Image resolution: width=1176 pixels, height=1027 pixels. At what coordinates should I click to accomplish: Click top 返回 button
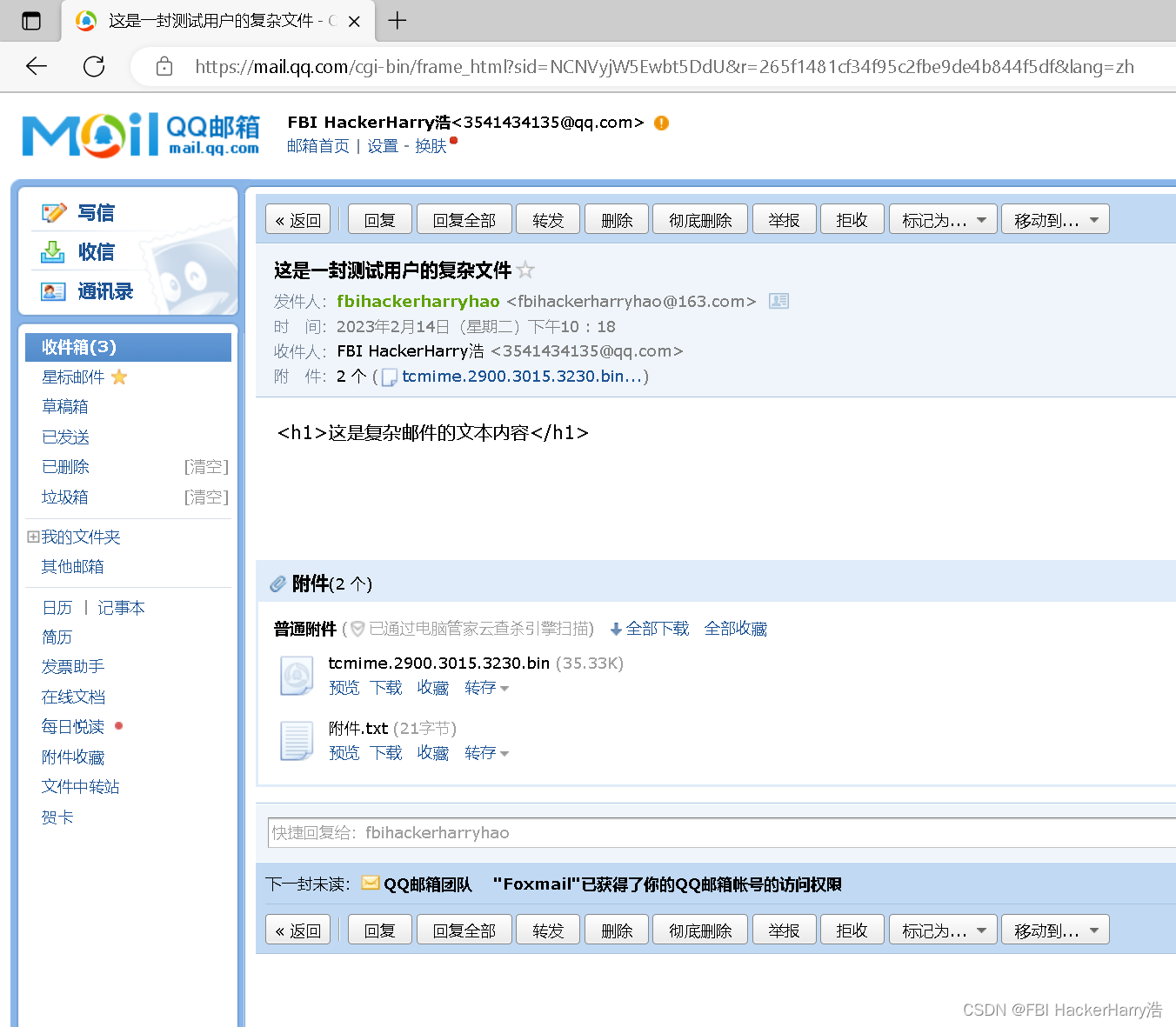pos(298,219)
